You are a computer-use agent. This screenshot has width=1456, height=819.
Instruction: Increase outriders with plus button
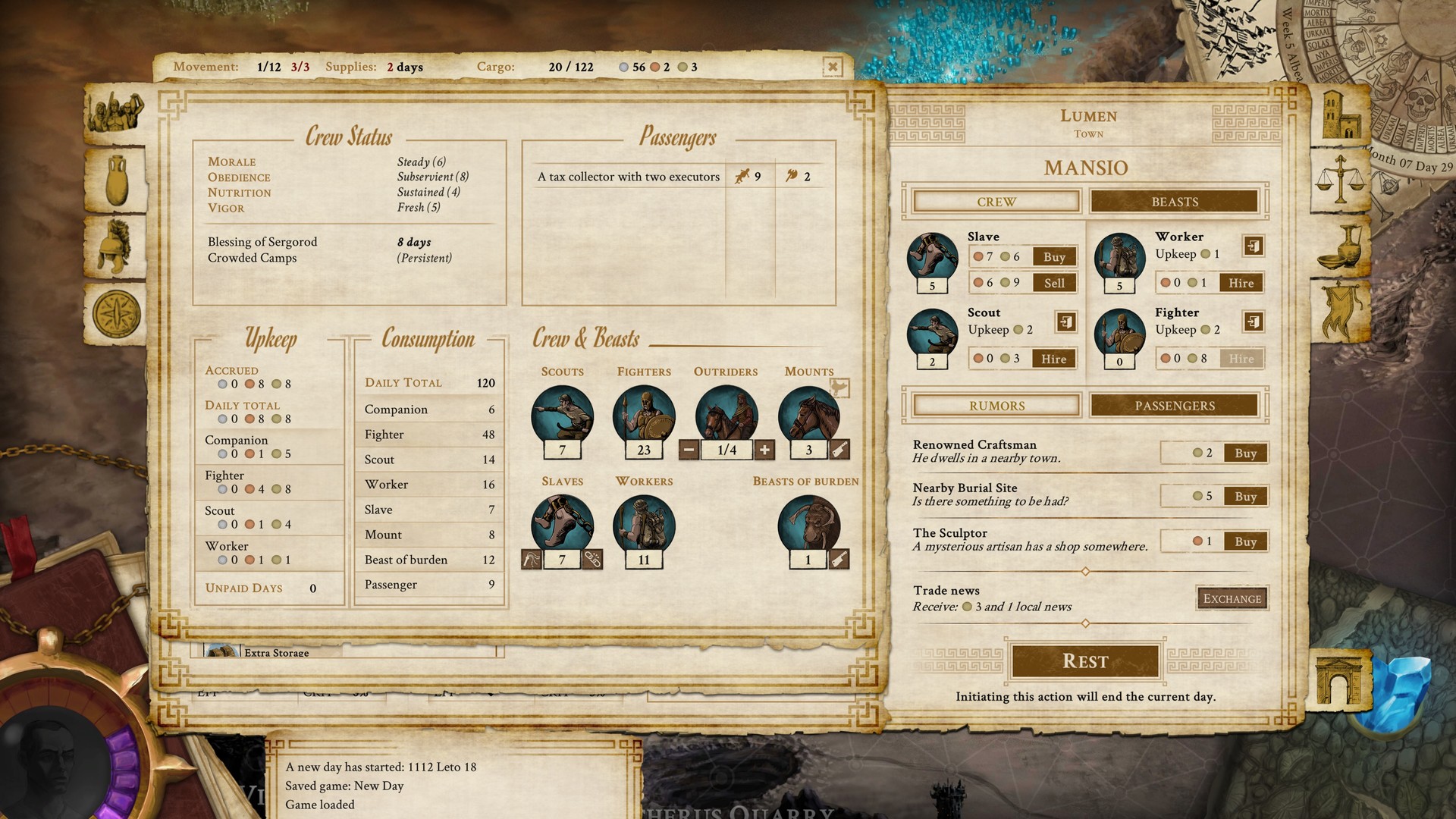[764, 450]
